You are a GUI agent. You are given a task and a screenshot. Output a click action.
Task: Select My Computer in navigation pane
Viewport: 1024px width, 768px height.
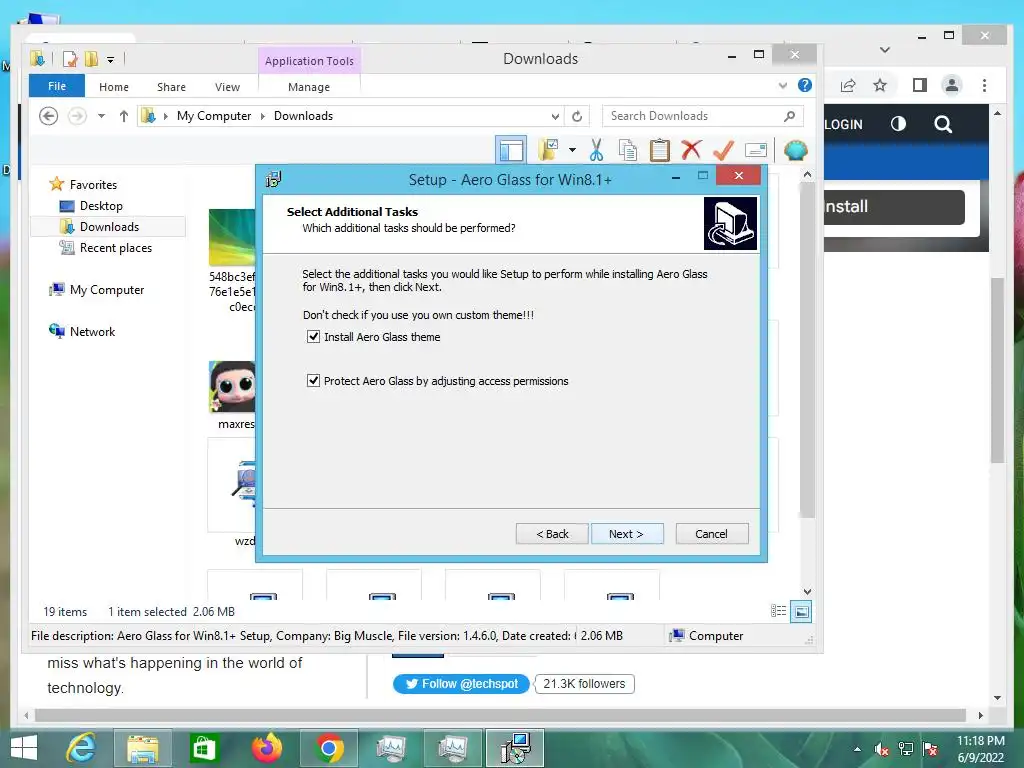pyautogui.click(x=106, y=290)
